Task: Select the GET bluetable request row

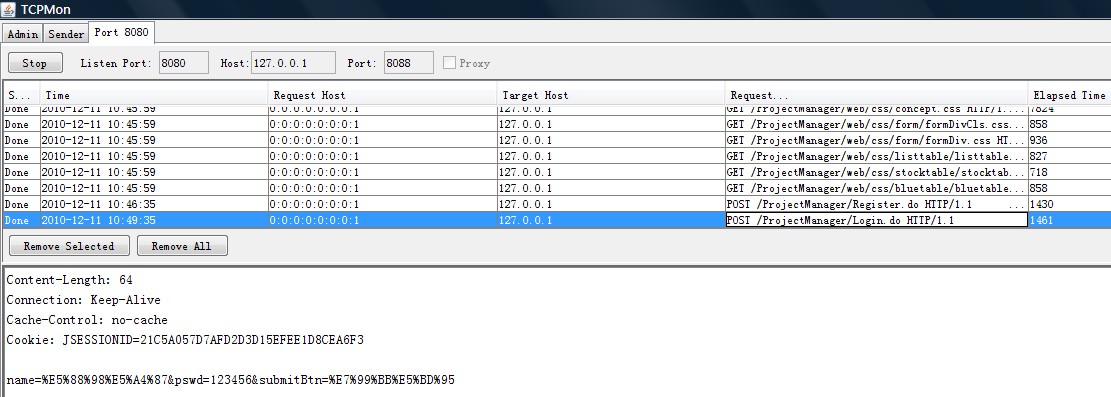Action: (556, 189)
